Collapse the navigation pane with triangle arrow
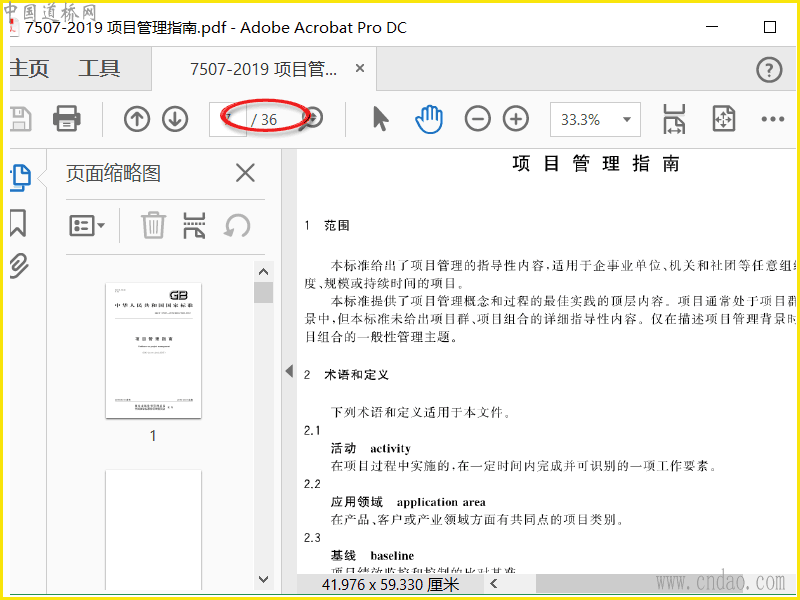 pyautogui.click(x=289, y=371)
